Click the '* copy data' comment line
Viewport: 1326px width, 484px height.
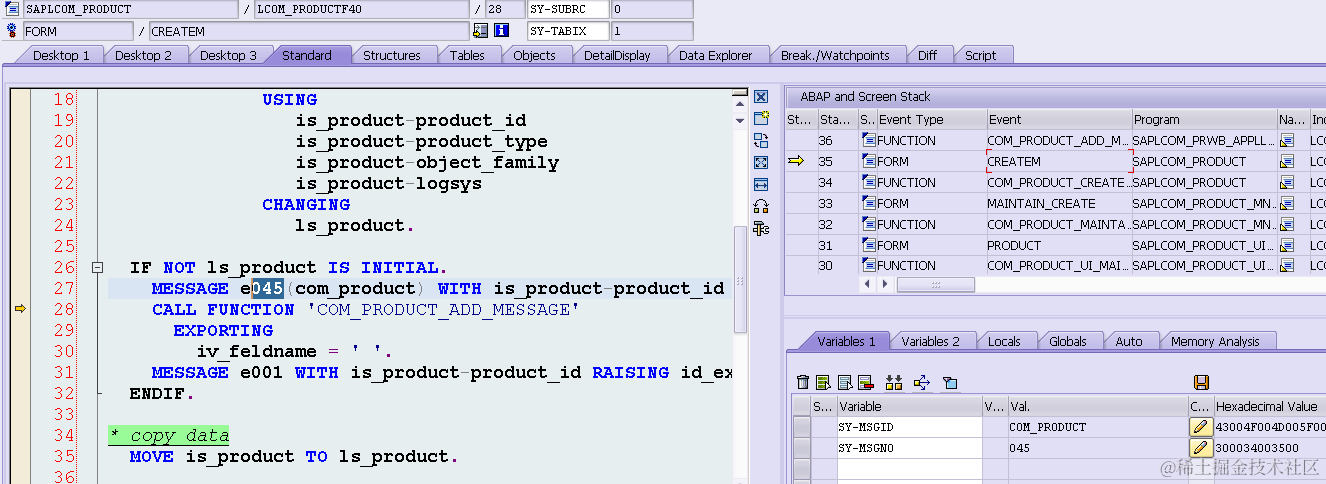(169, 436)
